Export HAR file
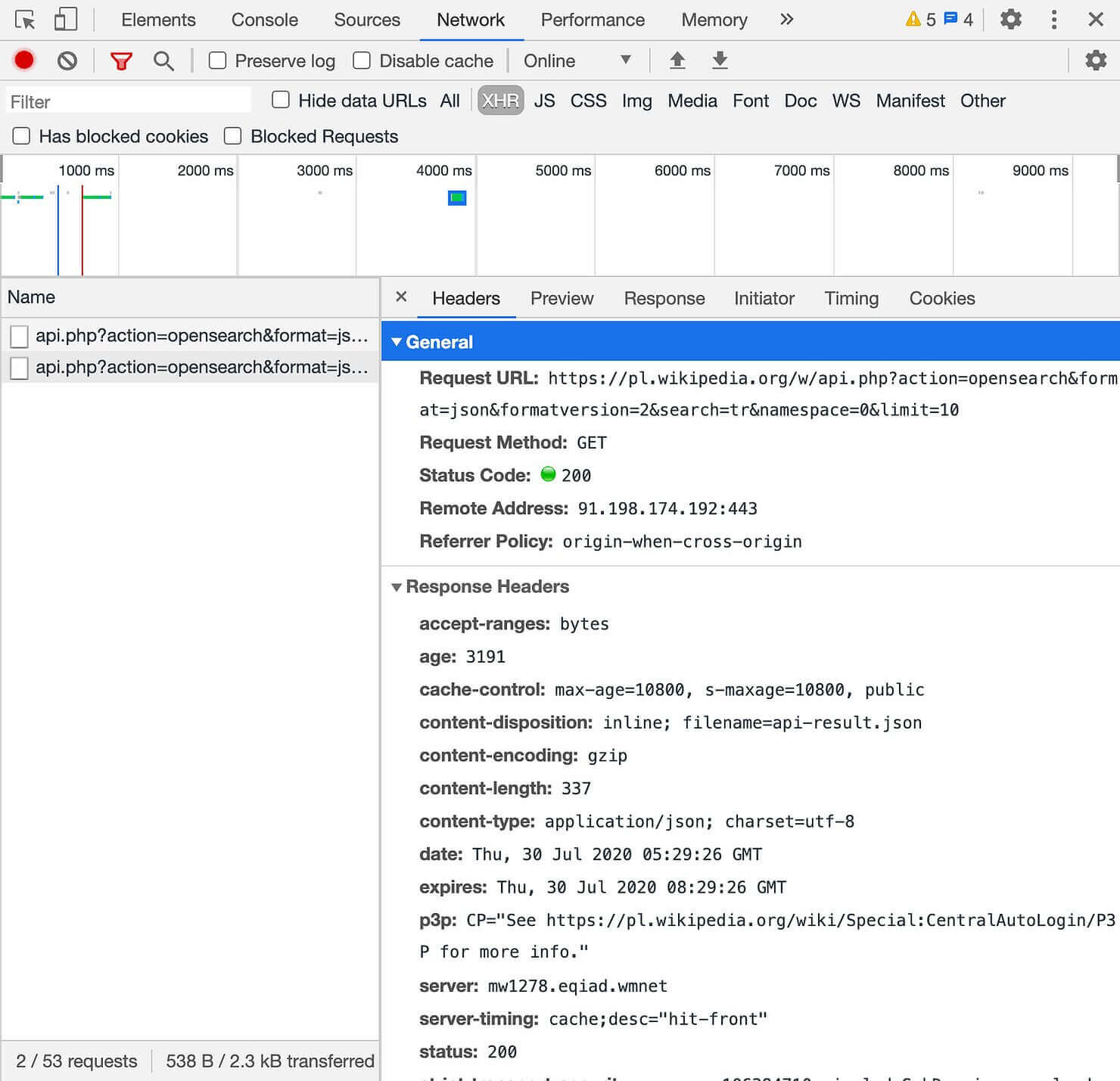 click(719, 61)
